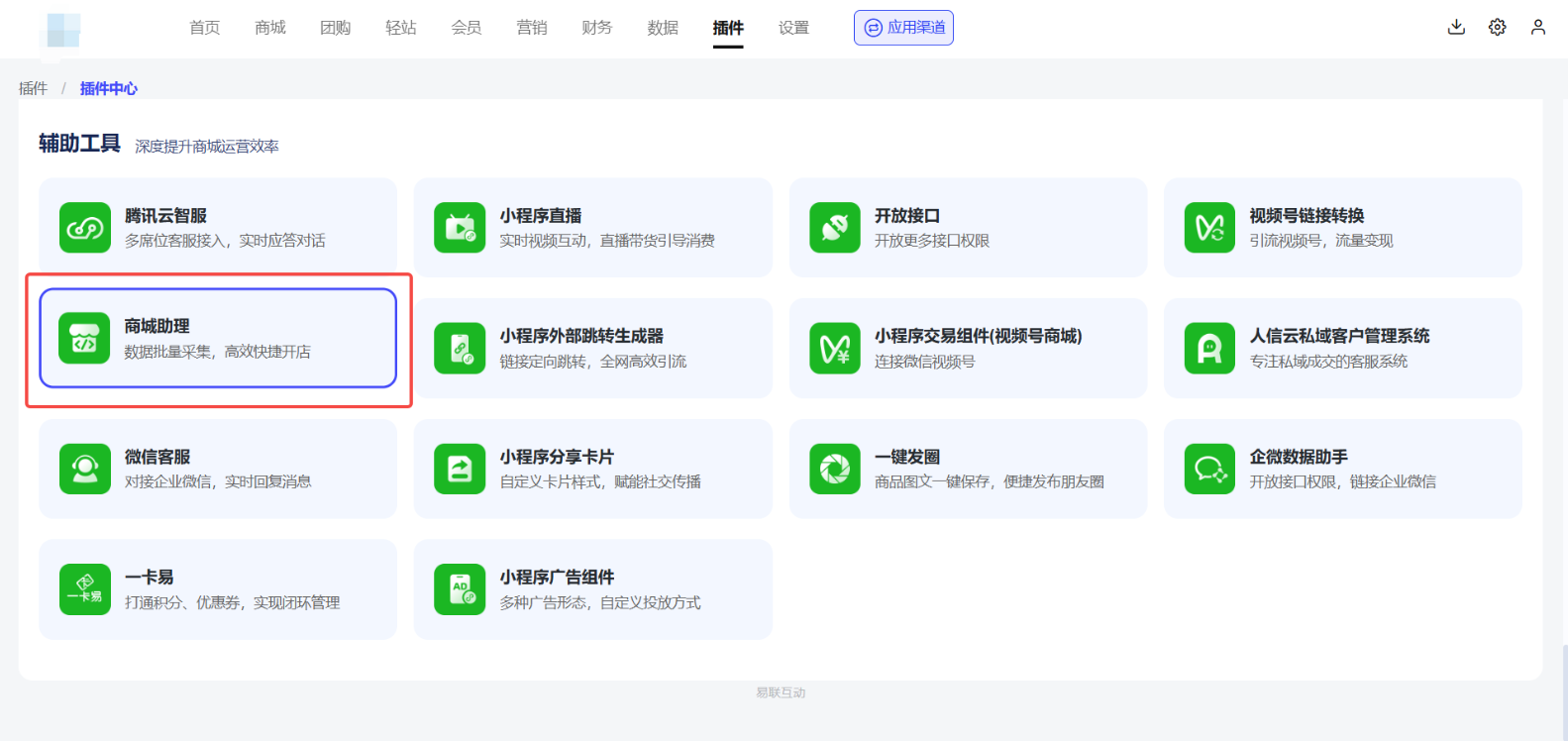Open the 小程序直播 live stream icon

coord(460,228)
